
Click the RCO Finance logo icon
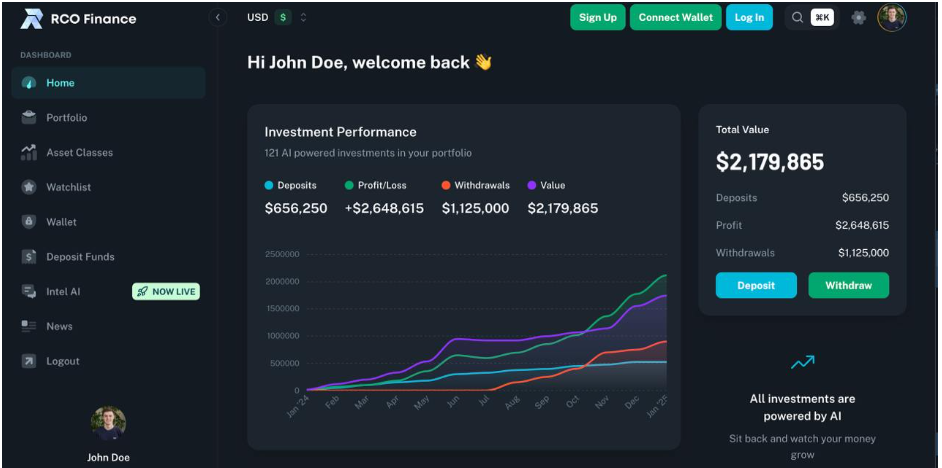tap(31, 19)
